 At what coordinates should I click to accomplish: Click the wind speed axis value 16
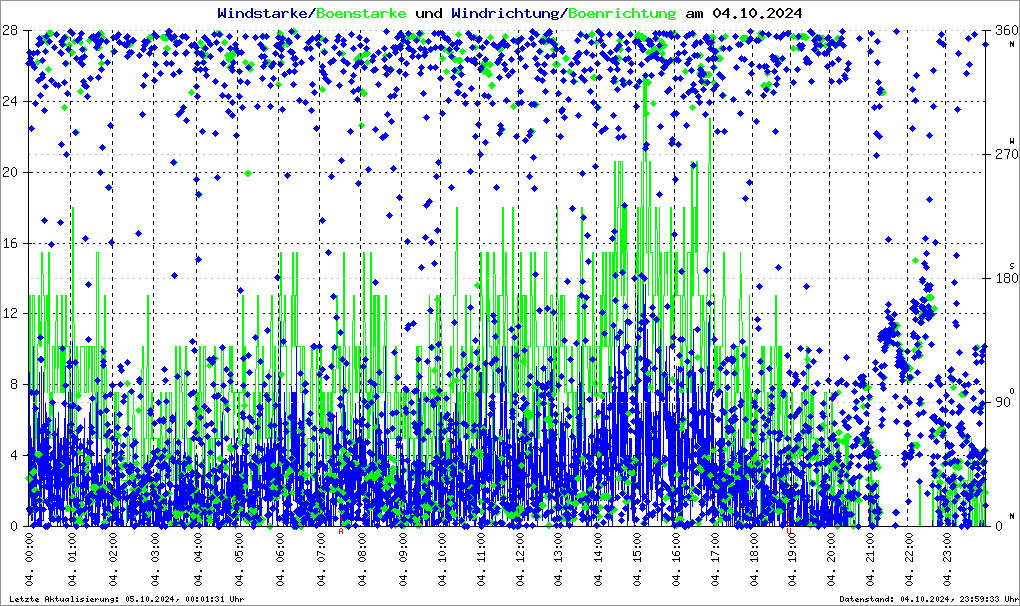coord(9,243)
